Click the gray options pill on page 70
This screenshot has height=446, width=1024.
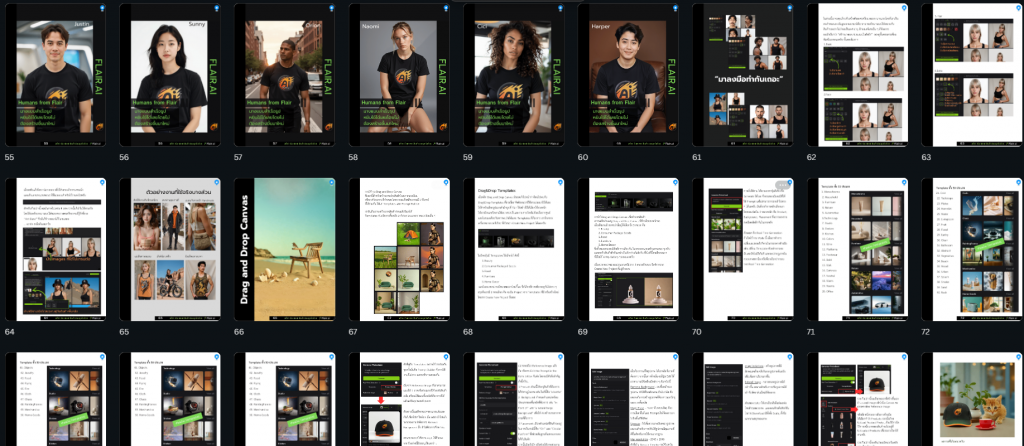(x=783, y=184)
